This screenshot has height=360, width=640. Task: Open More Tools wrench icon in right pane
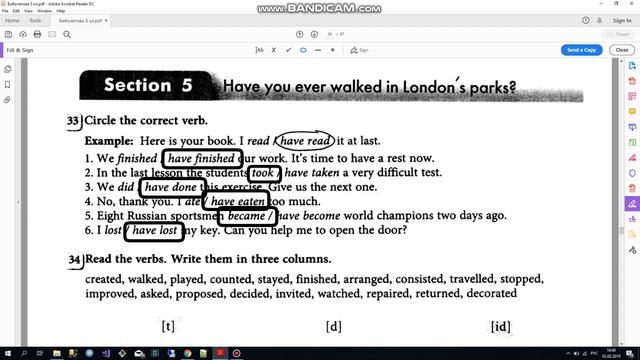coord(632,250)
